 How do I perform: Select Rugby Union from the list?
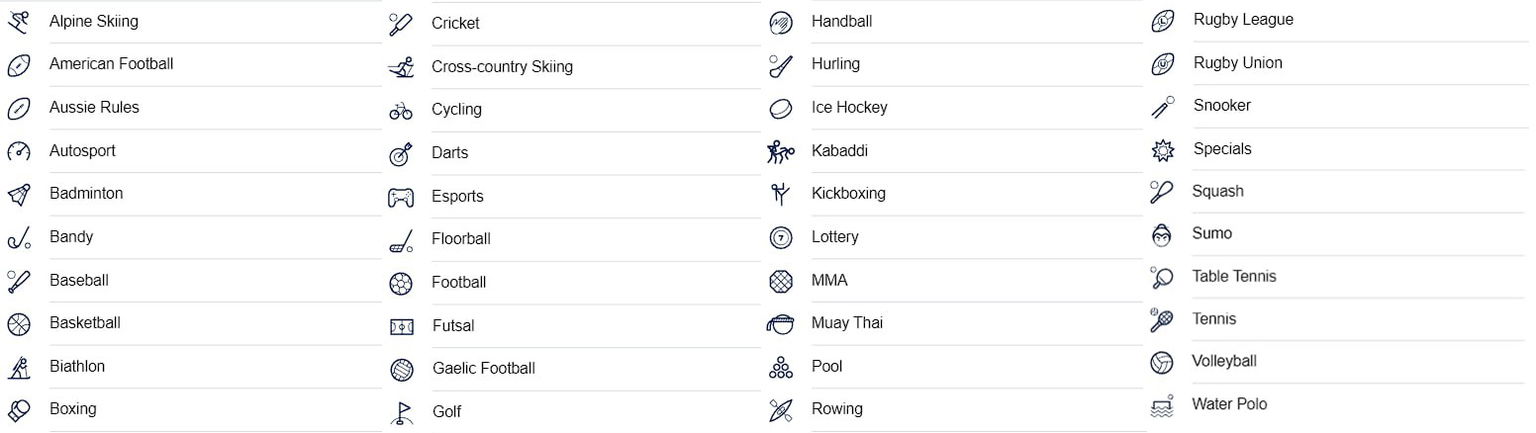coord(1237,63)
